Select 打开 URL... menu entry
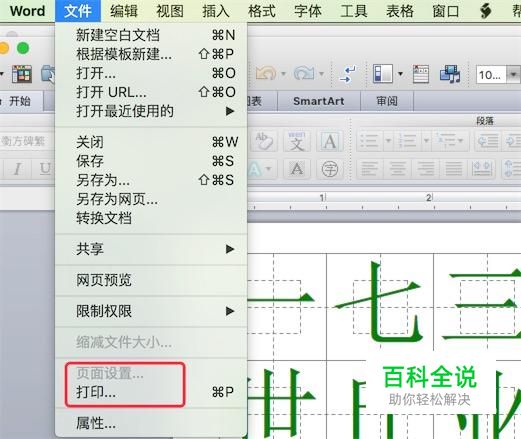Image resolution: width=521 pixels, height=439 pixels. tap(151, 92)
